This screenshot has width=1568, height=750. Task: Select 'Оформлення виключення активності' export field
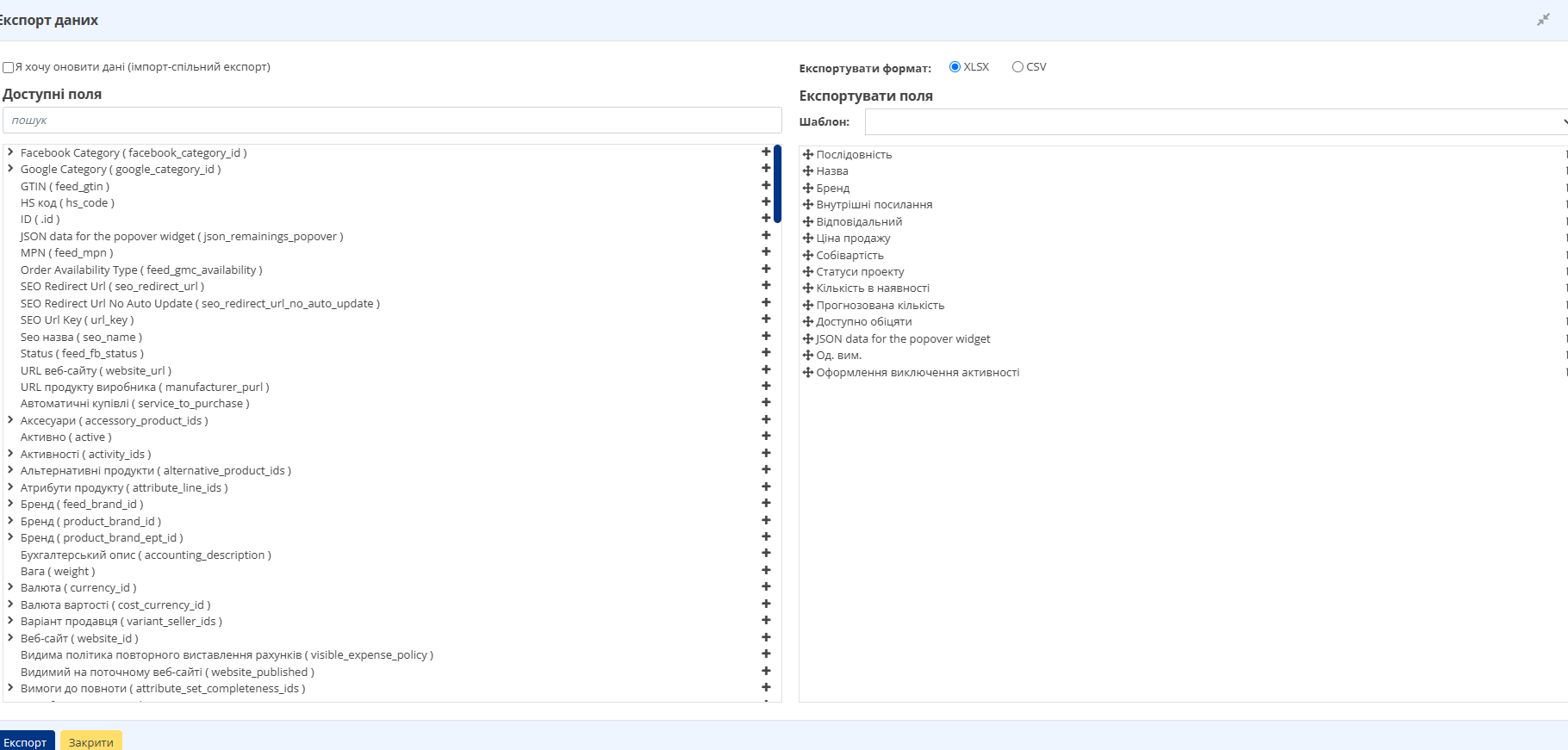(918, 373)
